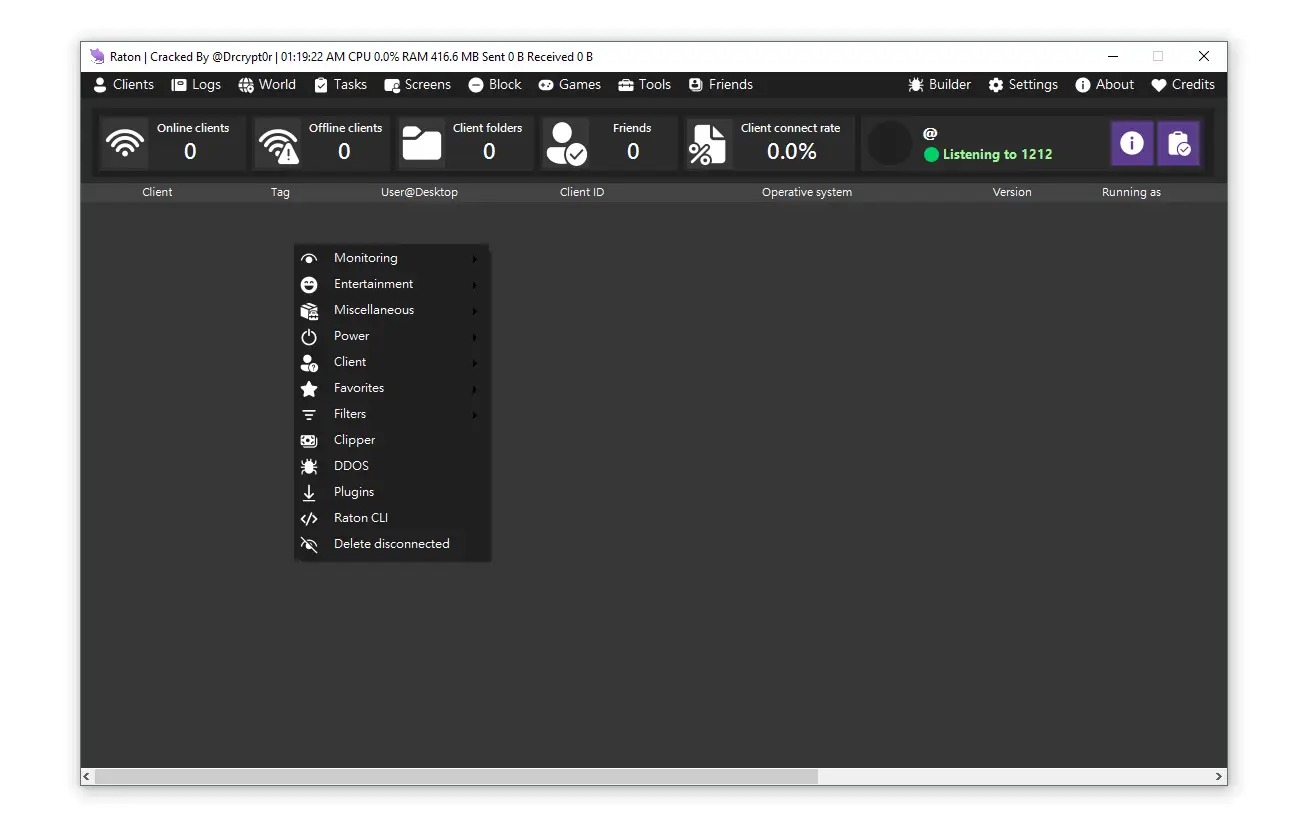Click the purple info icon button
Image resolution: width=1303 pixels, height=838 pixels.
coord(1131,144)
